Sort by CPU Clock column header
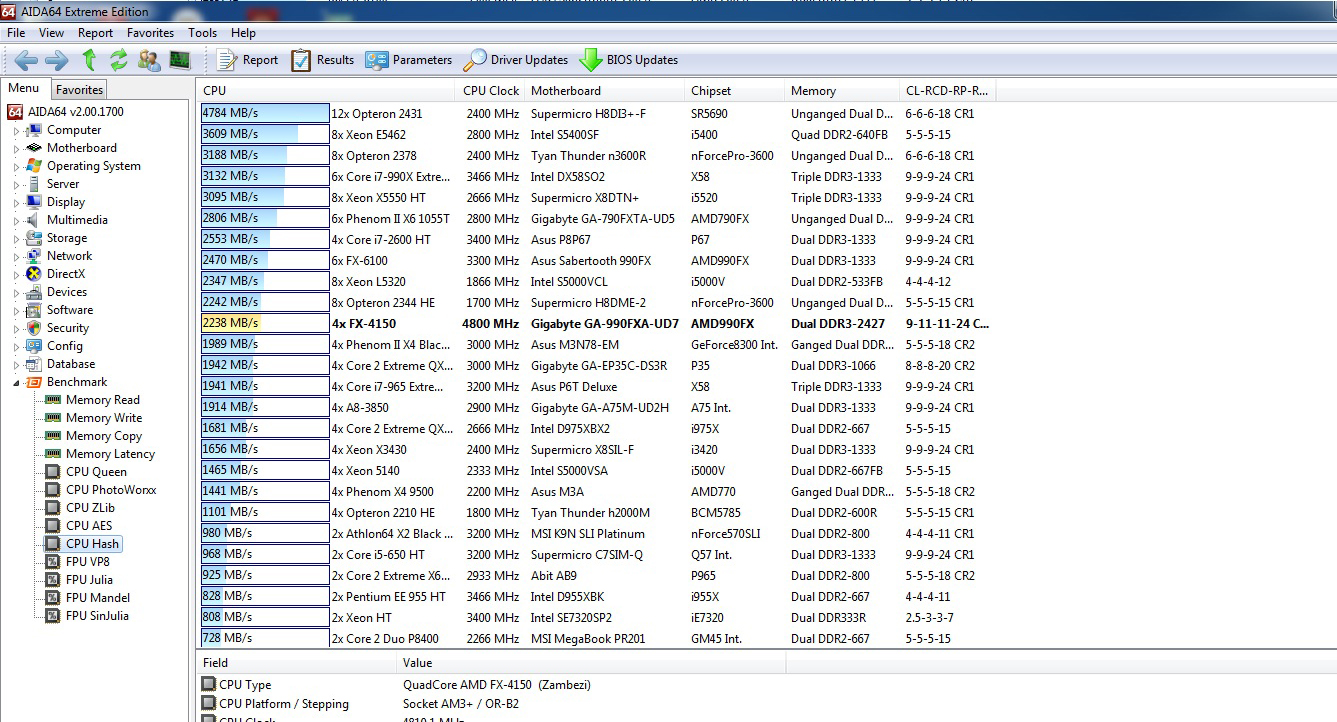Screen dimensions: 1337x722 click(491, 91)
